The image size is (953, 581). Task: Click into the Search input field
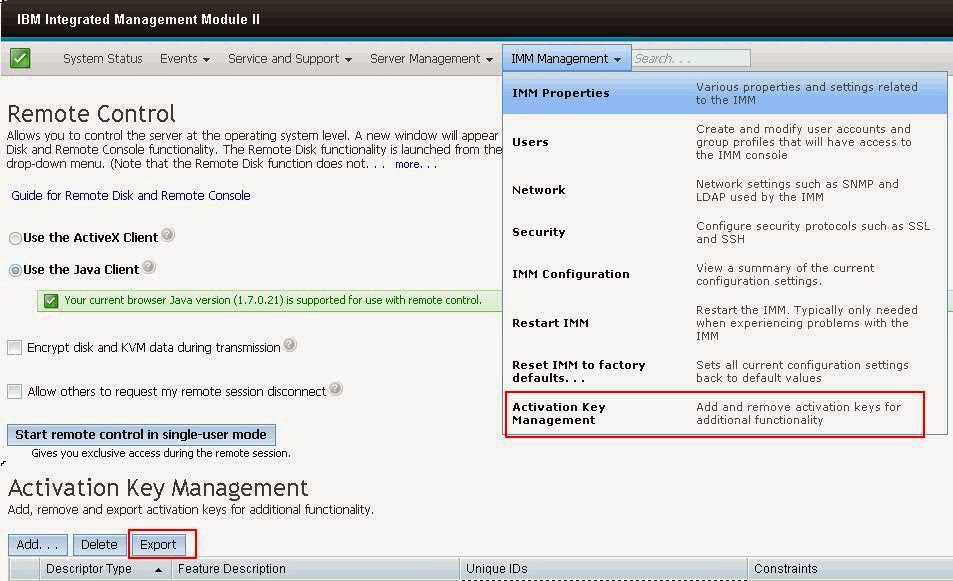pyautogui.click(x=691, y=58)
